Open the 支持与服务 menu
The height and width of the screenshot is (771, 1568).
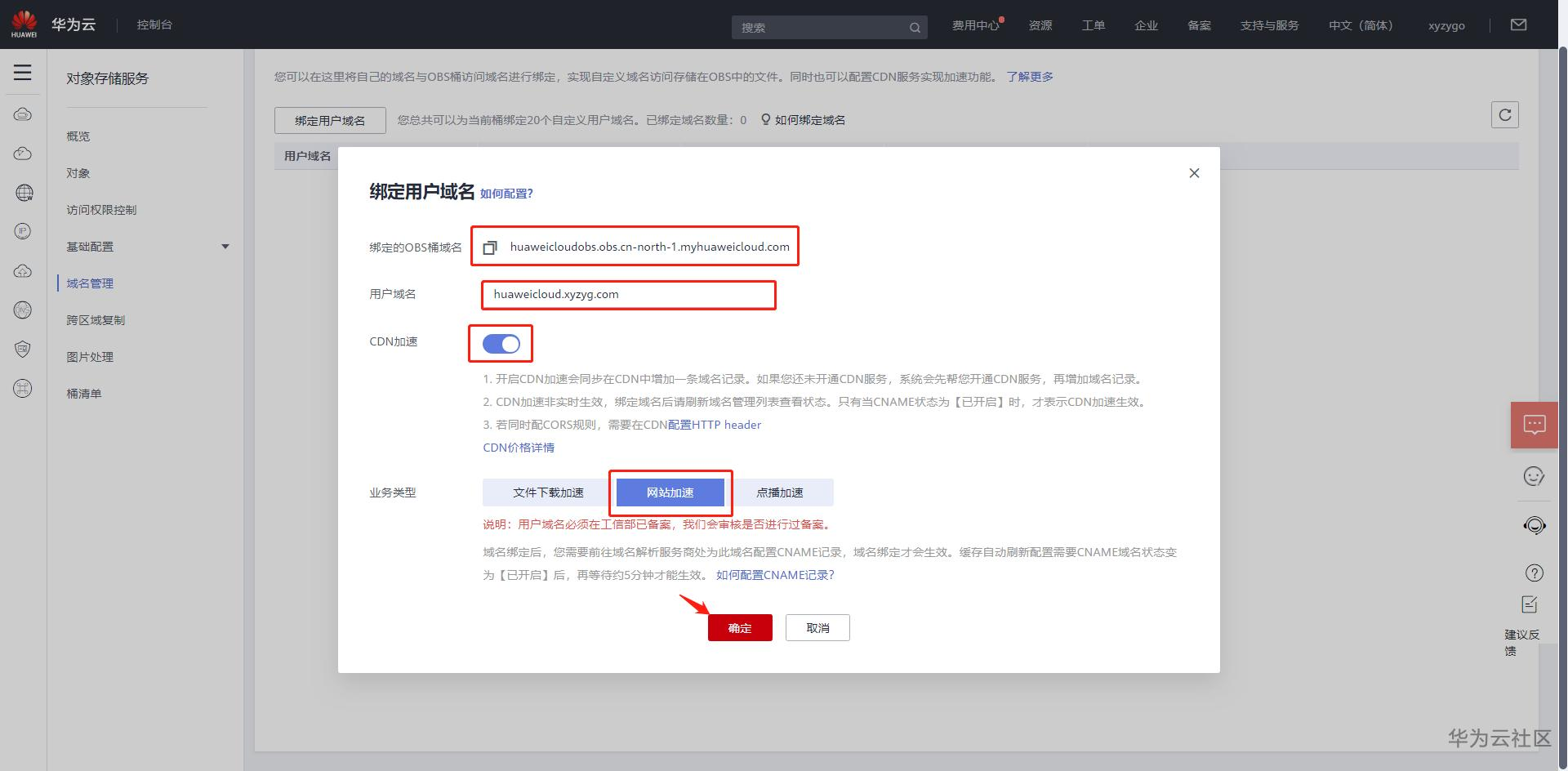(x=1269, y=25)
